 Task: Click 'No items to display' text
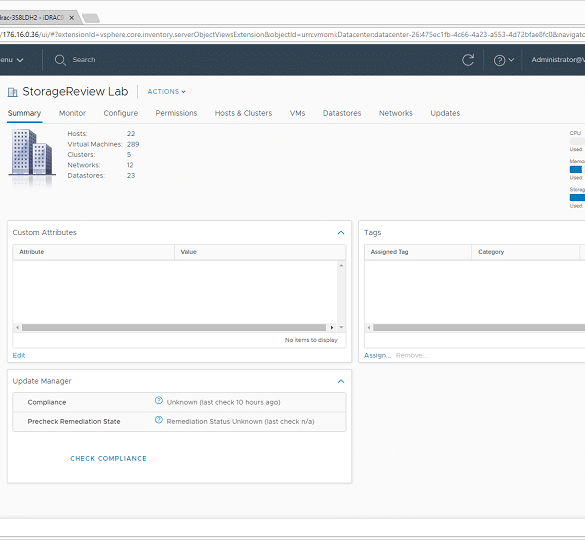tap(311, 340)
